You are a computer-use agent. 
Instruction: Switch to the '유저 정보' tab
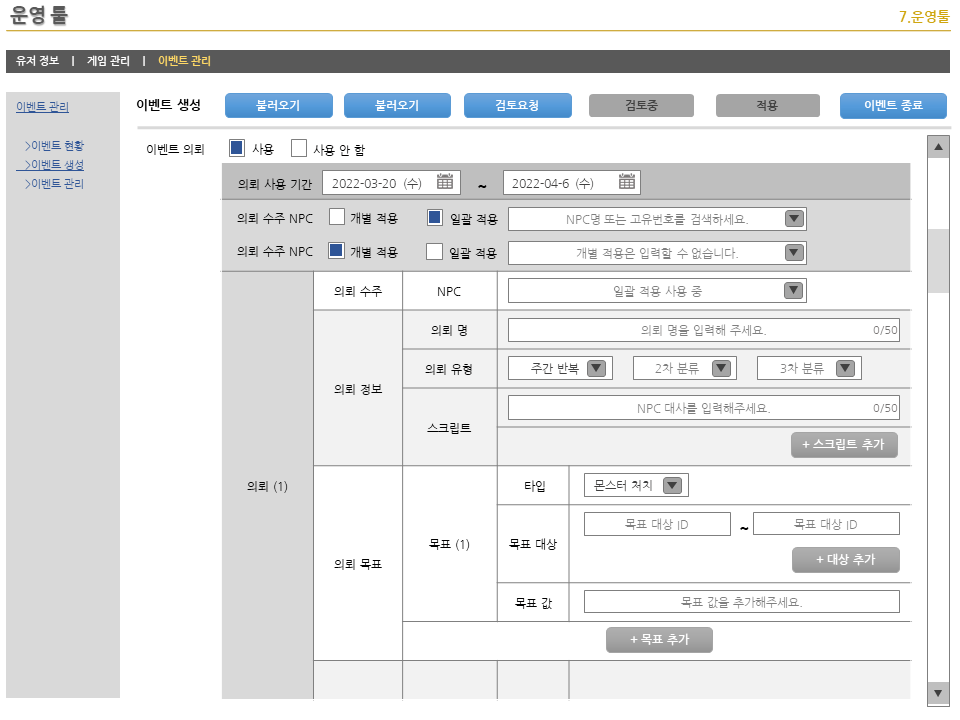pos(37,61)
